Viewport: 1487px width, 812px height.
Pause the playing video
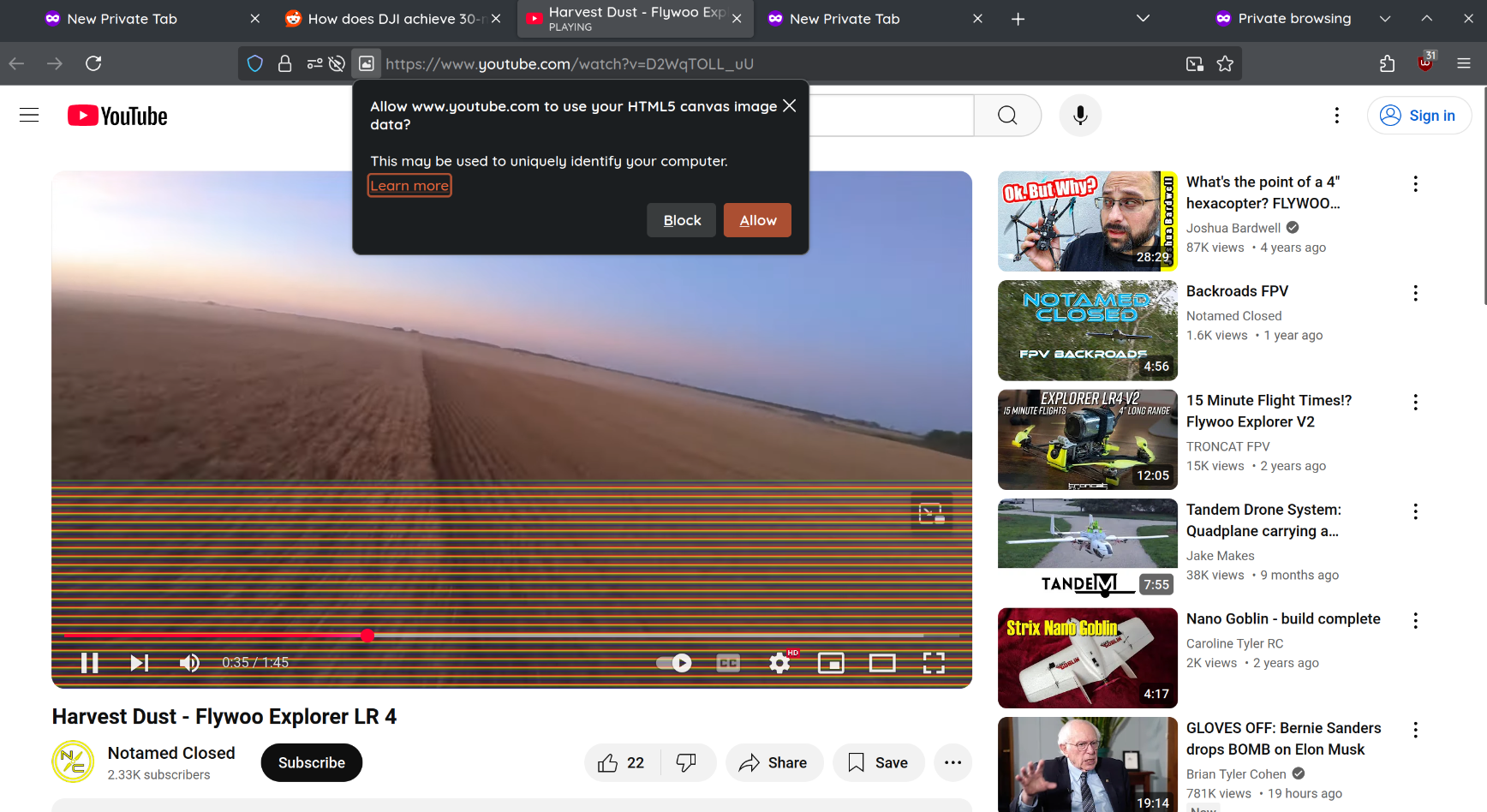[x=89, y=663]
